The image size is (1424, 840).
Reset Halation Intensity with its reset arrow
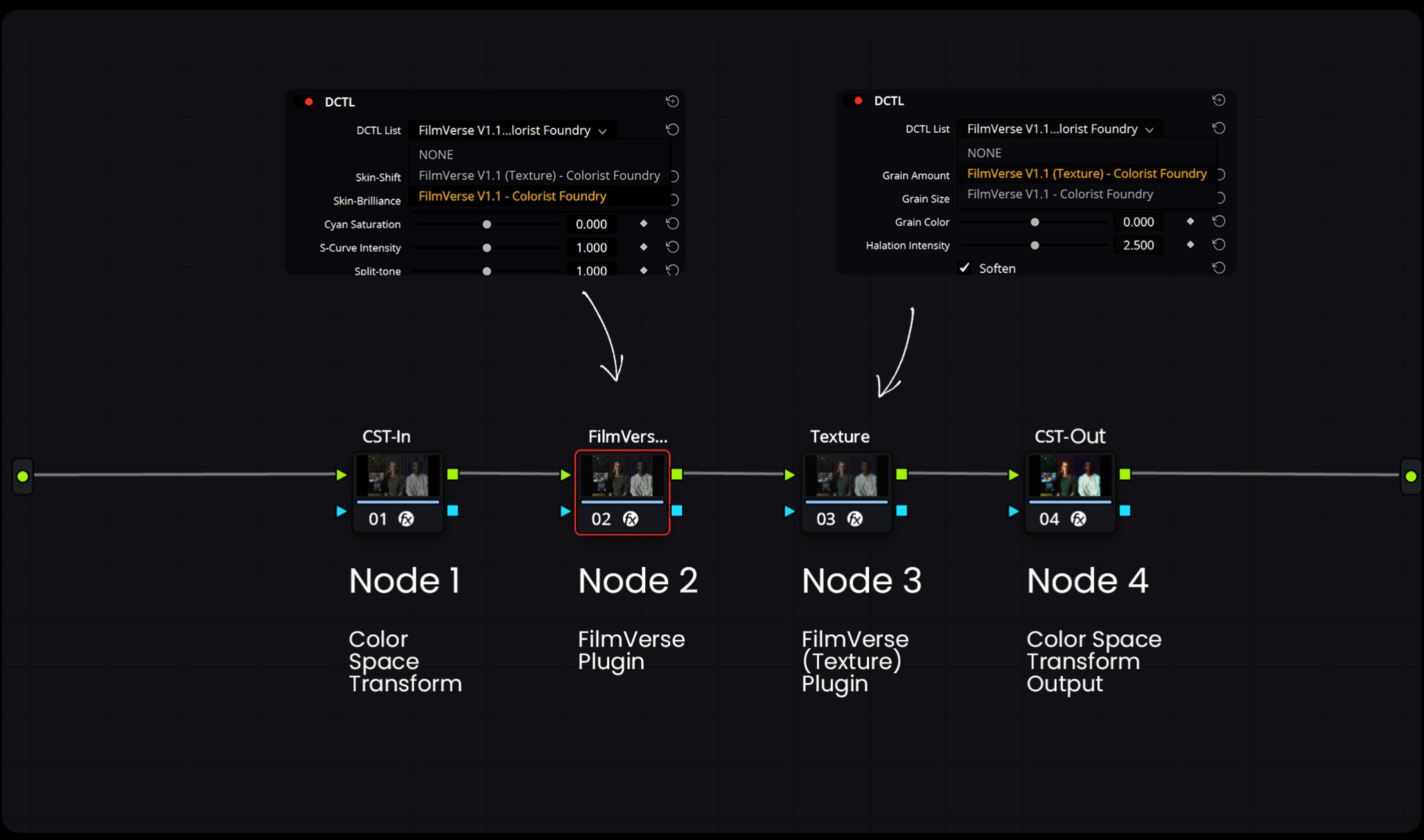pos(1218,245)
